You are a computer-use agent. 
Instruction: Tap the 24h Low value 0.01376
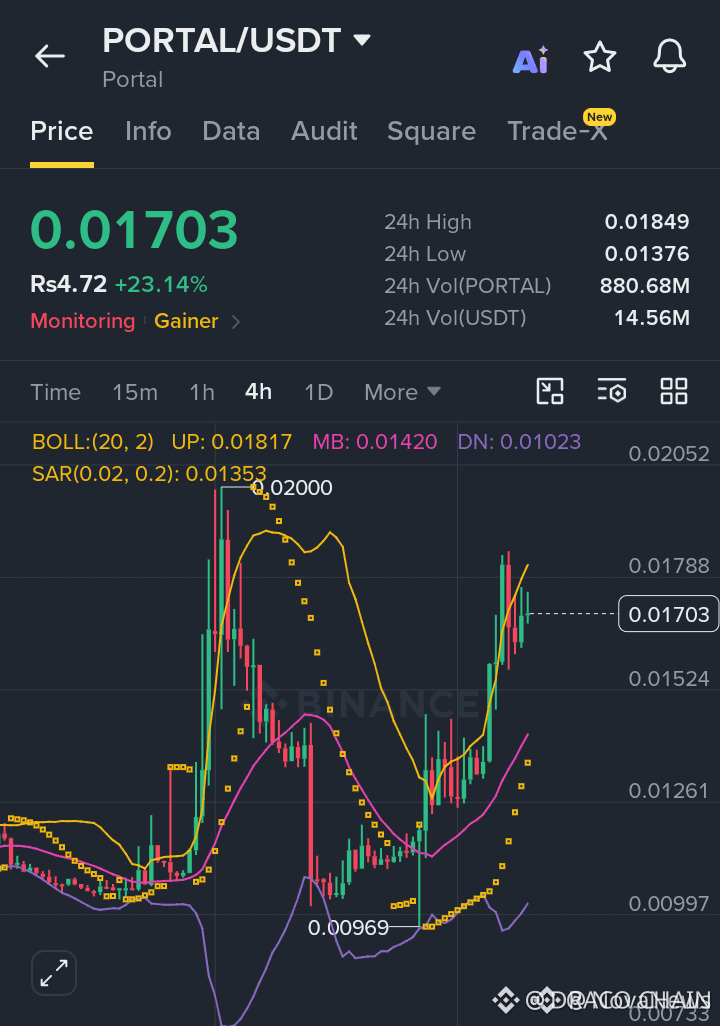point(647,254)
